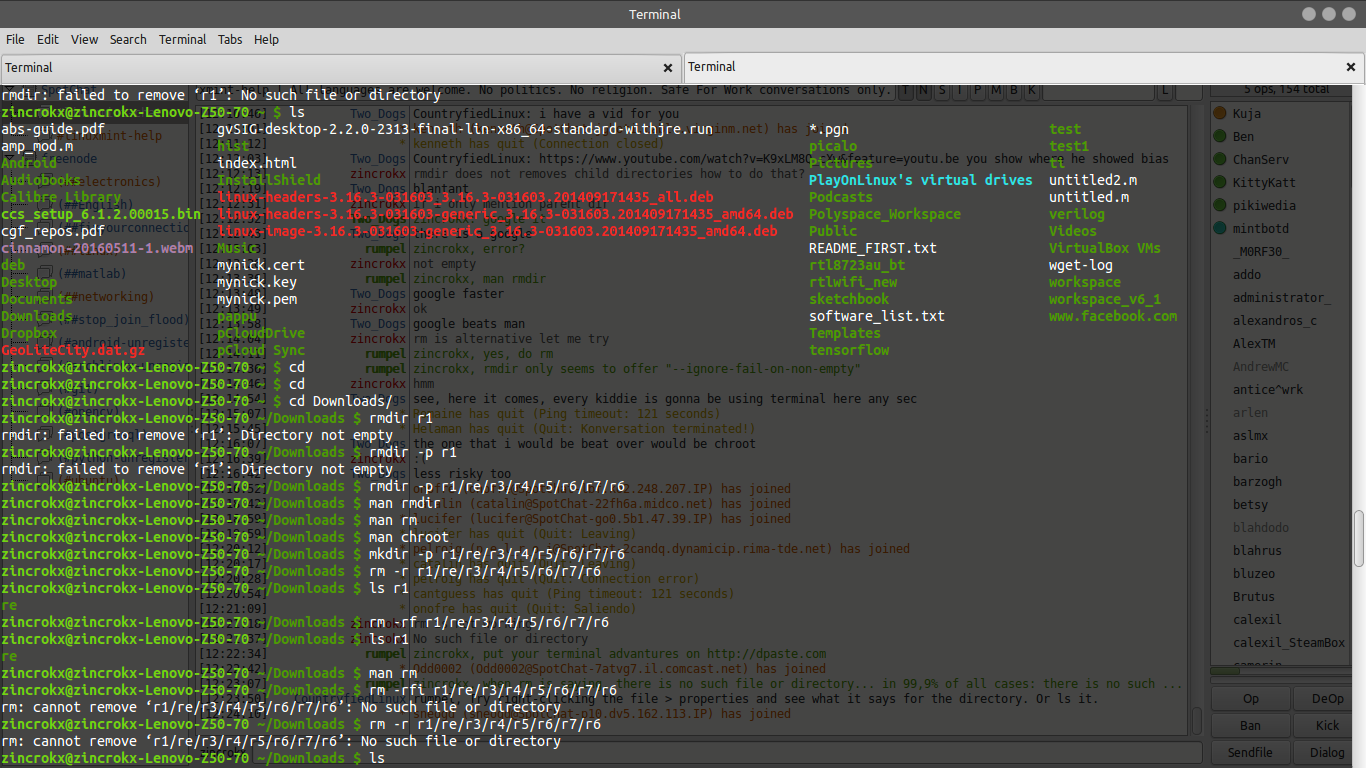Screen dimensions: 1366x768
Task: Toggle the K keyword channel mode button
Action: 1031,91
